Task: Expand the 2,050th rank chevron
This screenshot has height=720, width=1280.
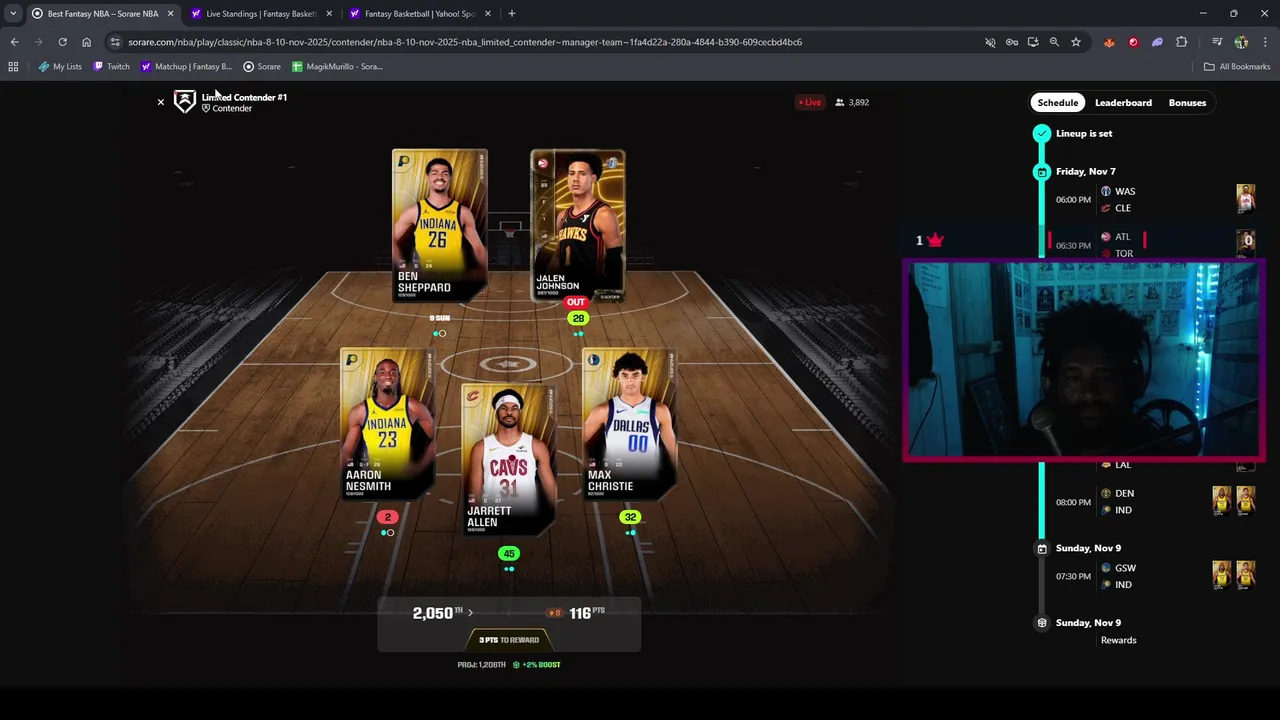Action: 470,613
